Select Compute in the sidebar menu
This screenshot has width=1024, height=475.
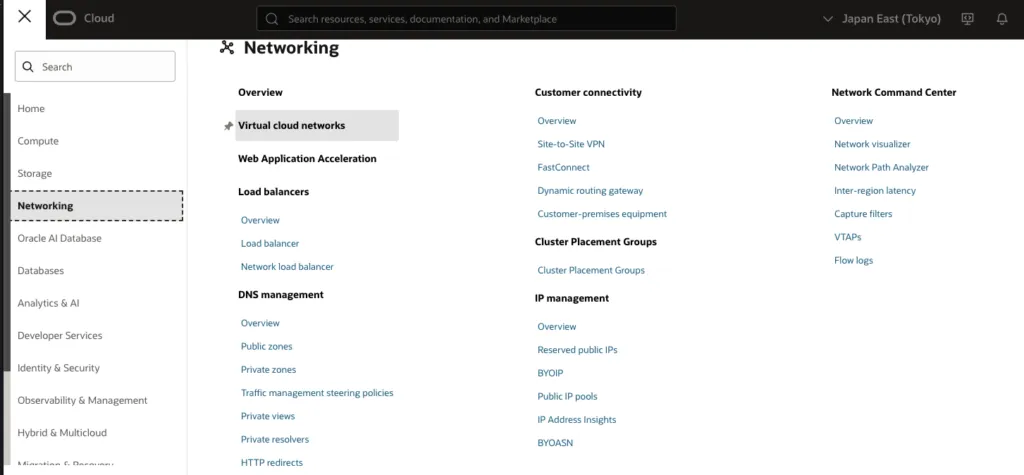pos(38,141)
